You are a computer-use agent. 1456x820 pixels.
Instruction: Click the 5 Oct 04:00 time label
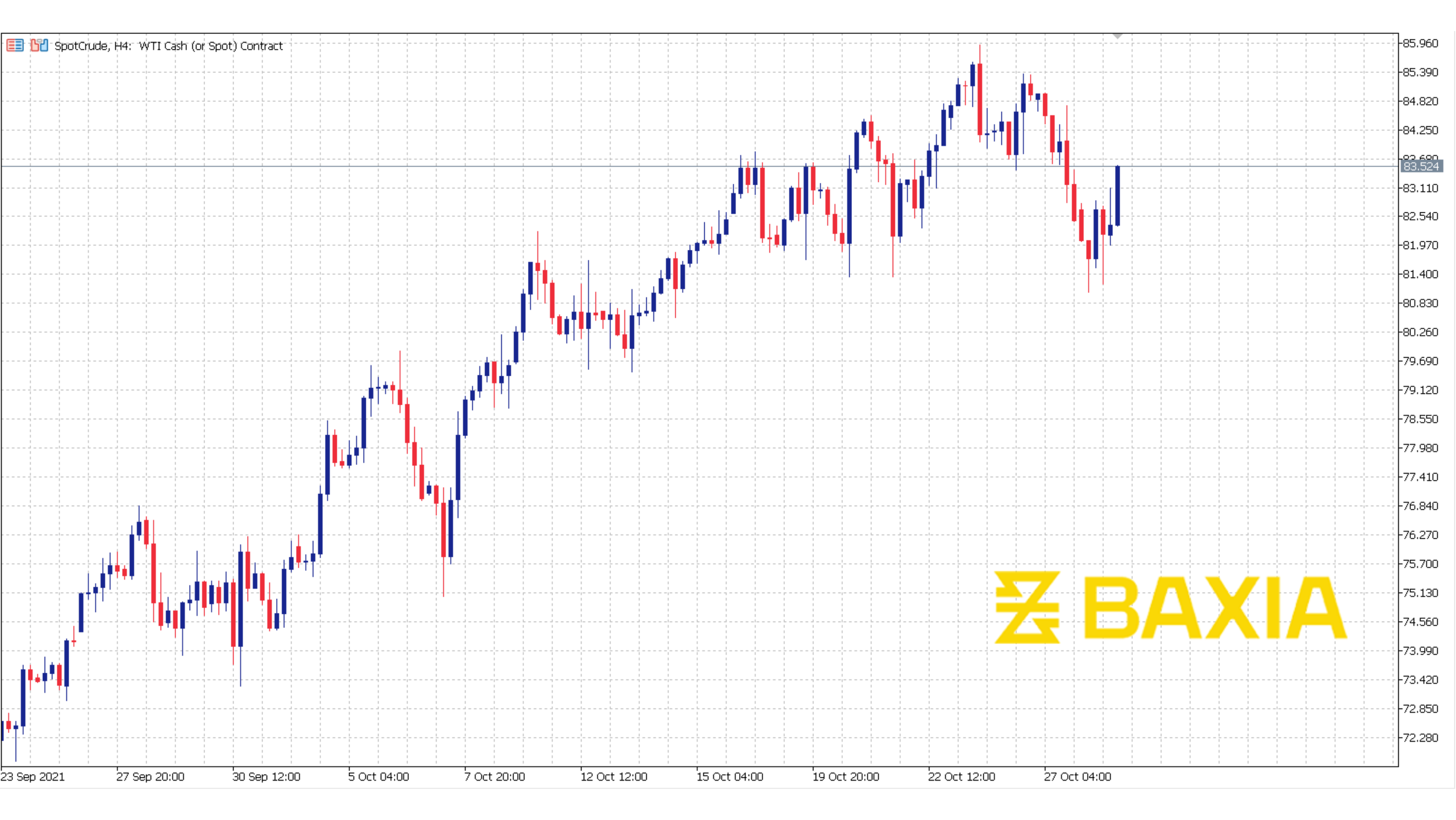[379, 777]
